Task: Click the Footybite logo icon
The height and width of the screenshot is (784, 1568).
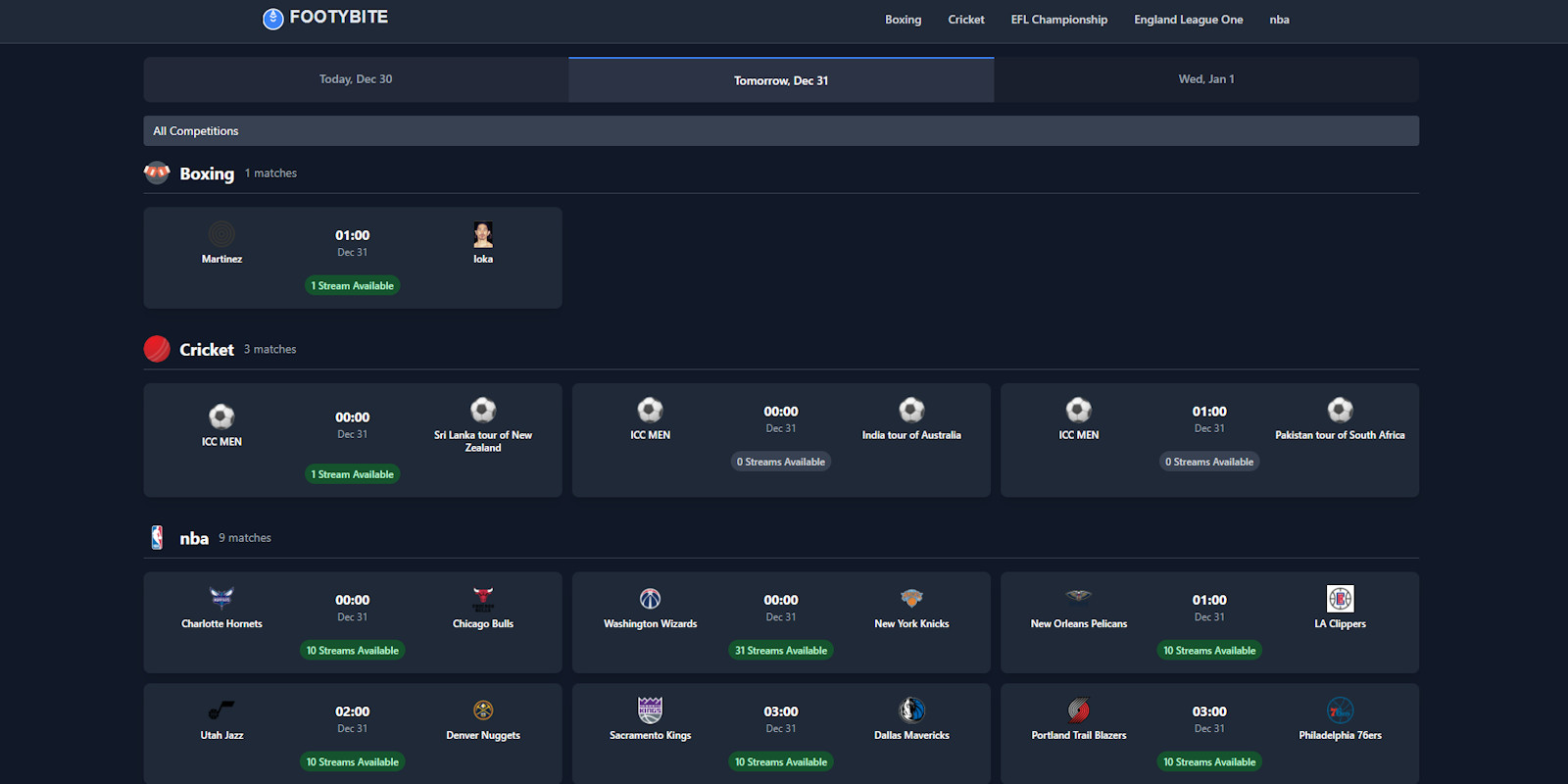Action: click(272, 19)
